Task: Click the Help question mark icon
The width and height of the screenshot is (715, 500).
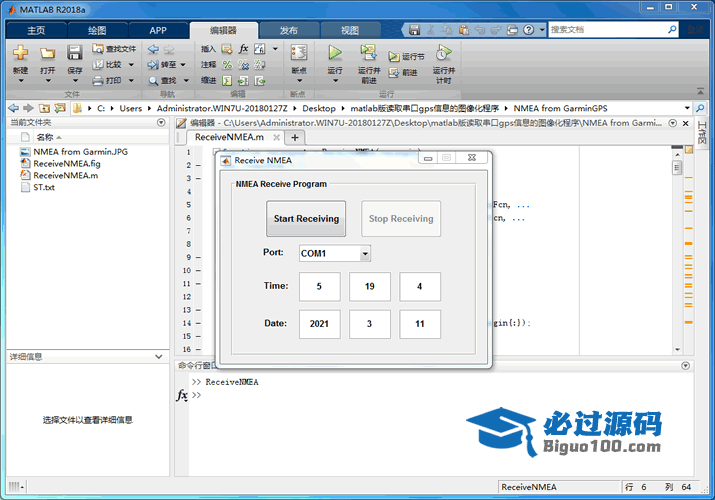Action: tap(528, 30)
